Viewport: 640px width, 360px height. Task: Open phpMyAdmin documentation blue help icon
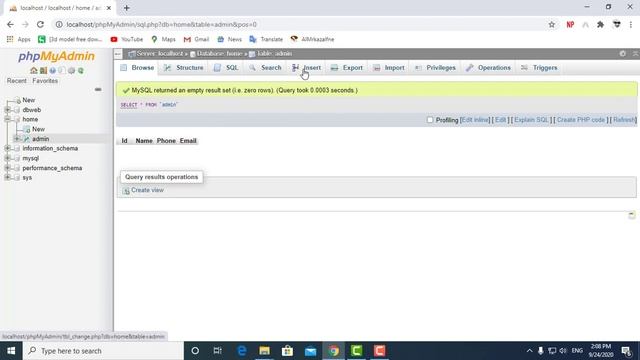click(53, 71)
